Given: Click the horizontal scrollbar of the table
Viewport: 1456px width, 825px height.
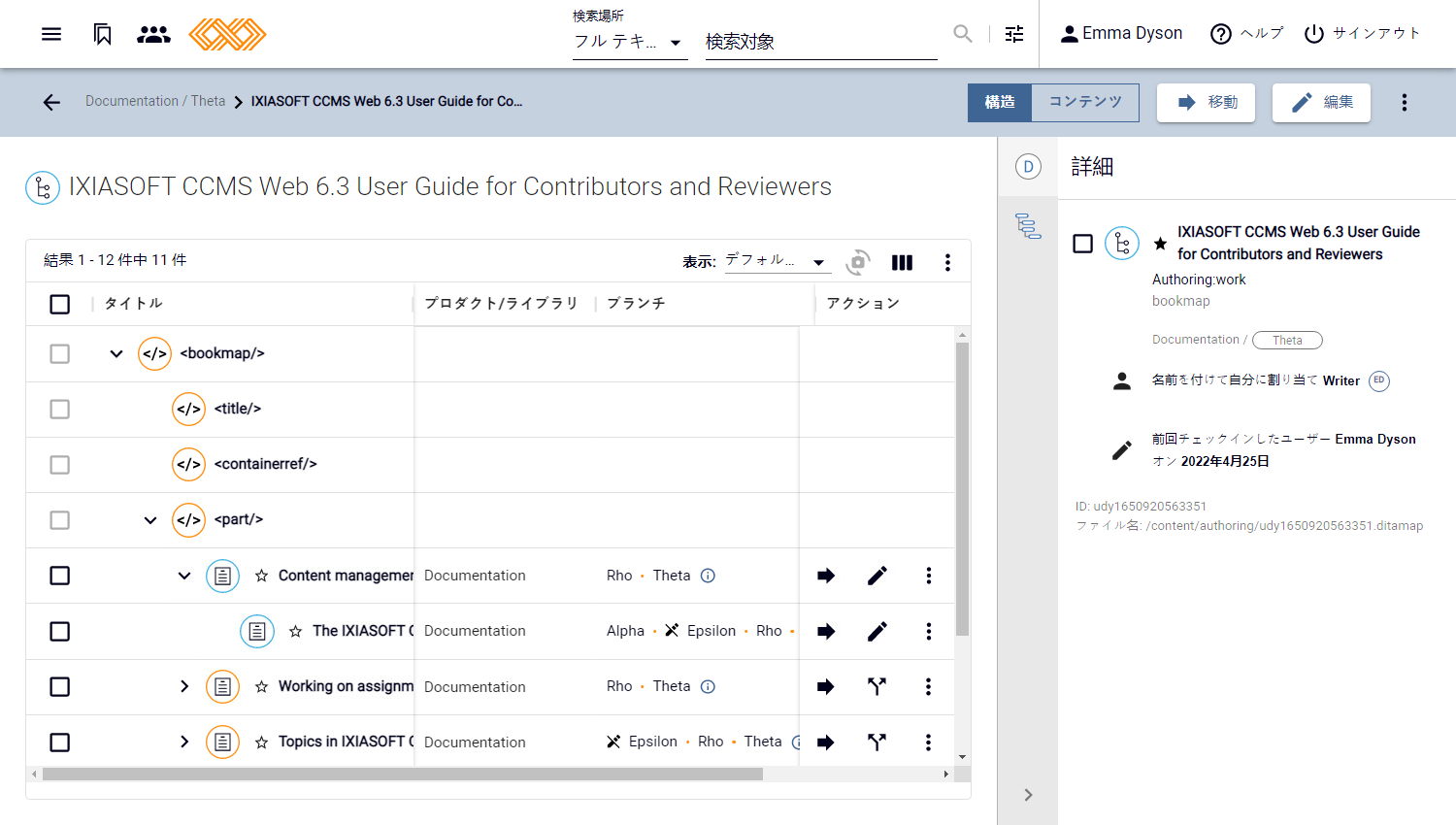Looking at the screenshot, I should tap(402, 774).
